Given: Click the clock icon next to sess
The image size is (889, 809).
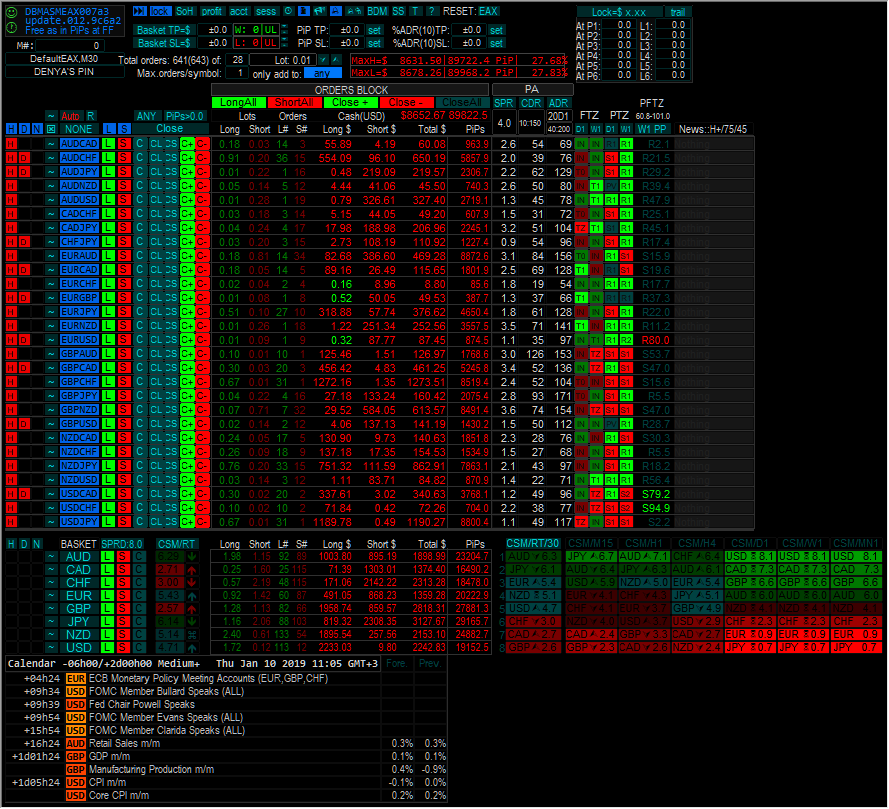Looking at the screenshot, I should point(289,11).
